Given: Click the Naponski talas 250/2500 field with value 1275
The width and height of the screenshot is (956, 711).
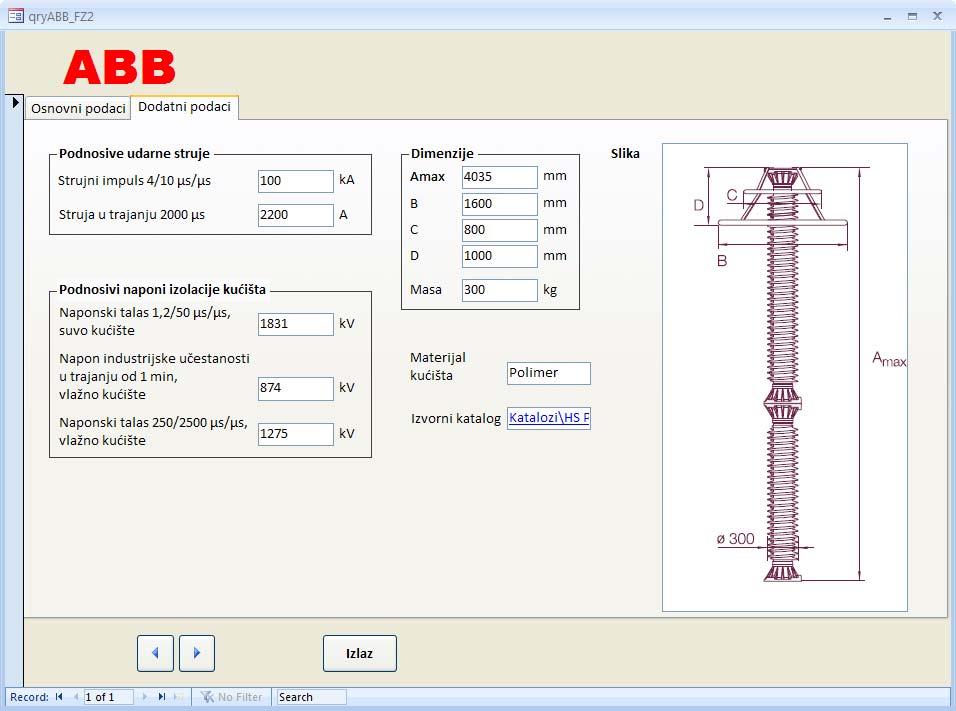Looking at the screenshot, I should (296, 434).
